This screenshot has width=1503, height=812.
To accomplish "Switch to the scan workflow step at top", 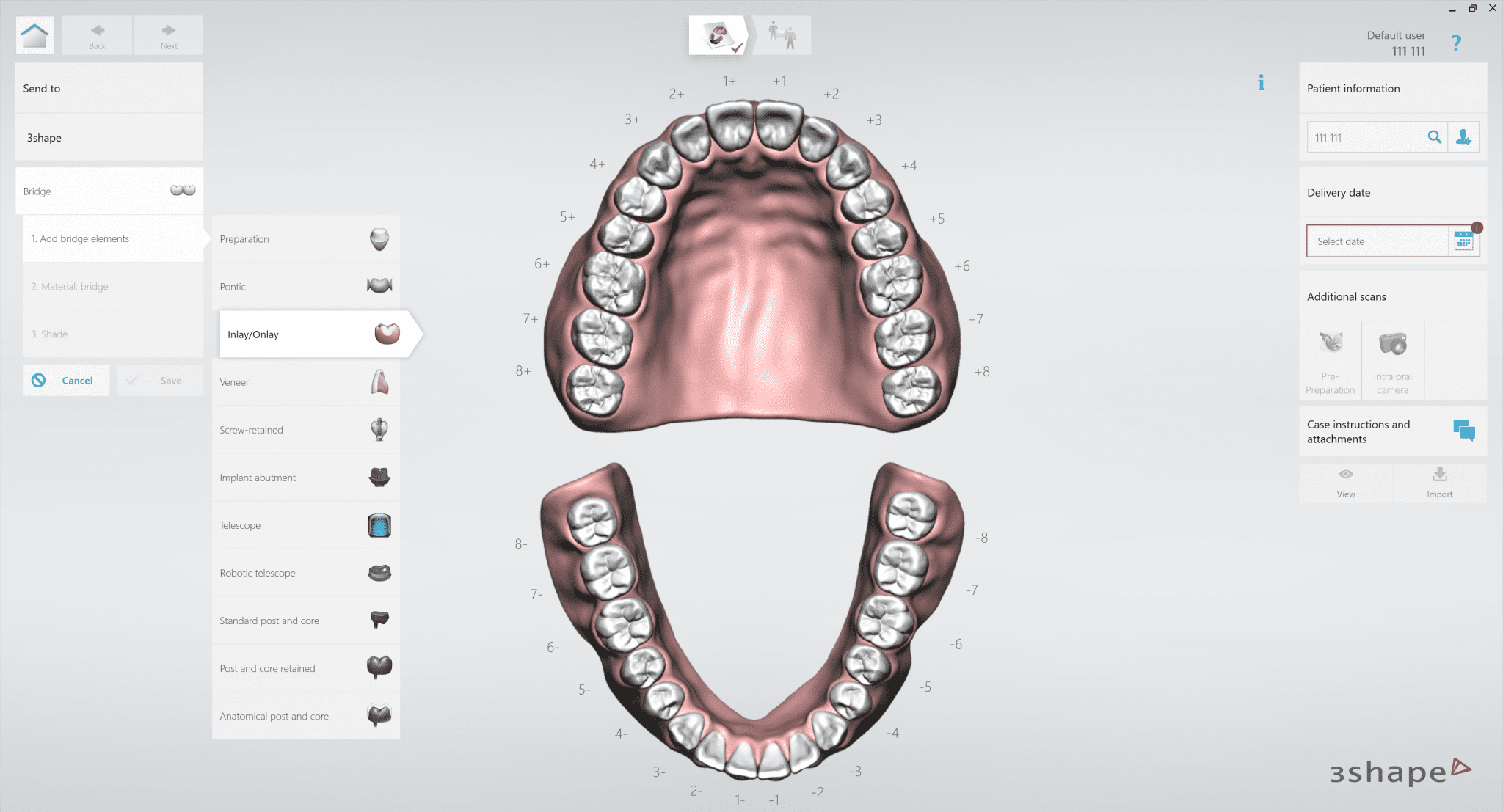I will [x=718, y=34].
